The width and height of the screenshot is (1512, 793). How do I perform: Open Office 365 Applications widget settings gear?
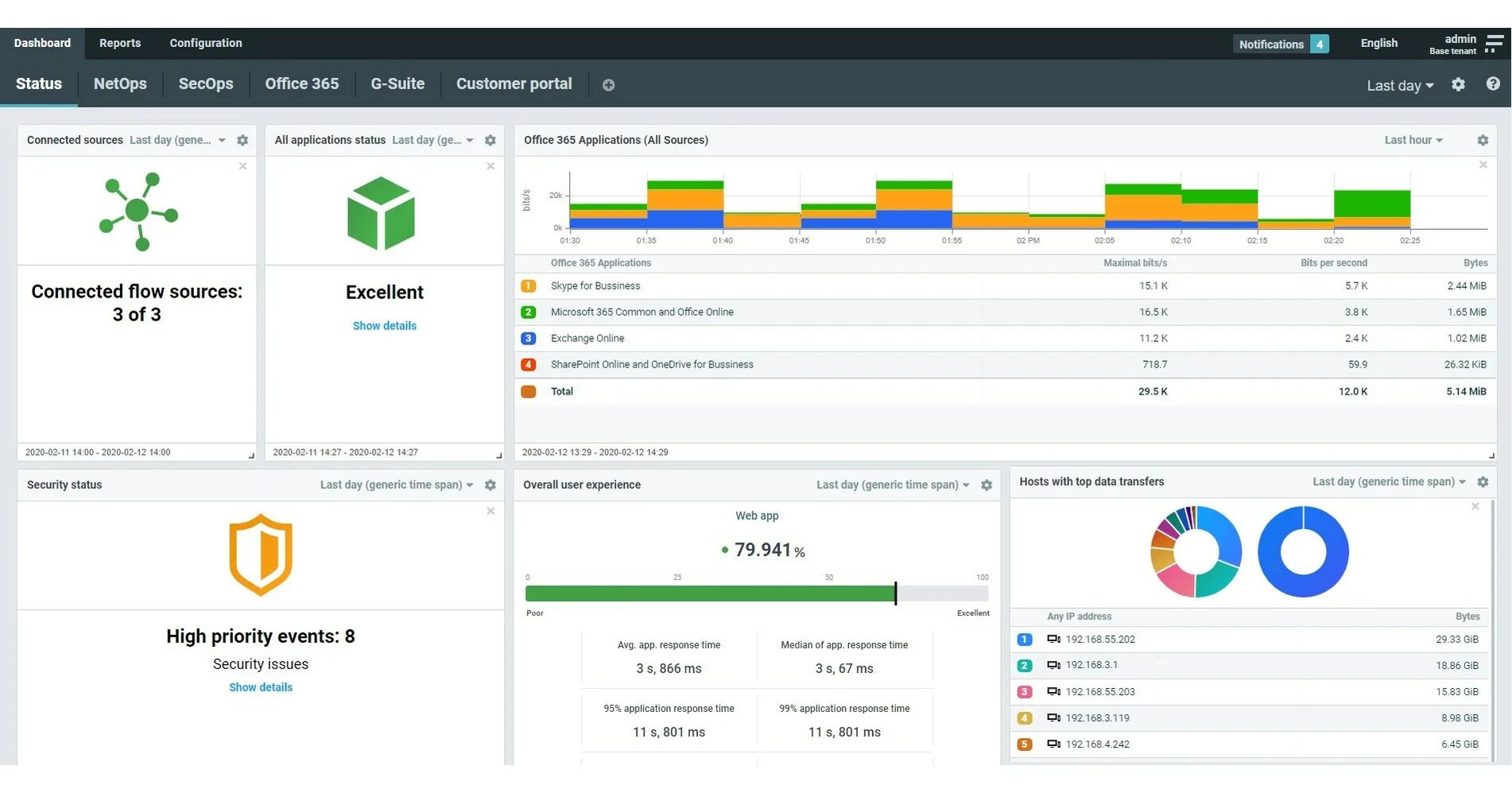click(1483, 140)
